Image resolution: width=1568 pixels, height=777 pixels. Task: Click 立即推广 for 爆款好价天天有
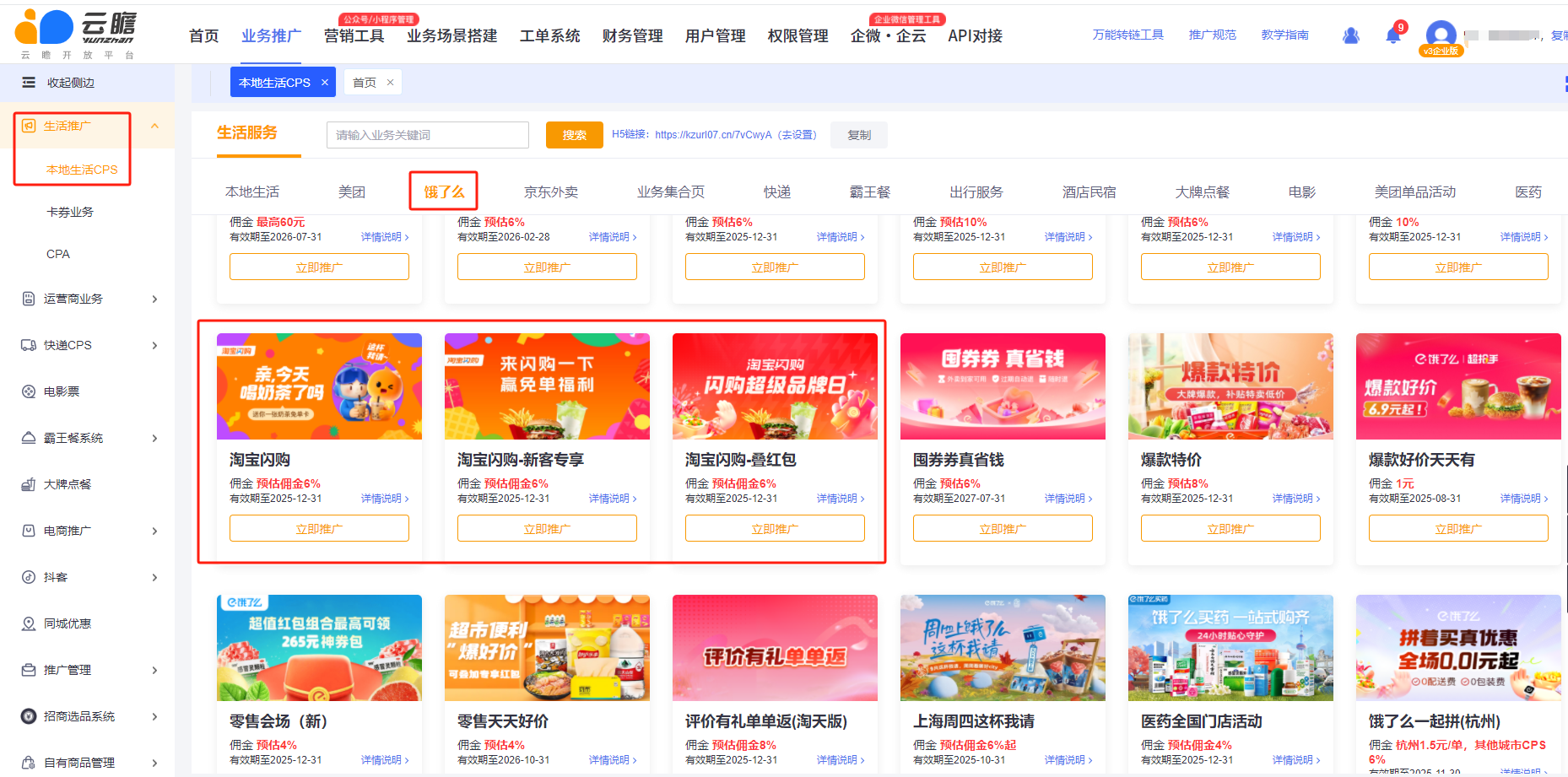1458,528
